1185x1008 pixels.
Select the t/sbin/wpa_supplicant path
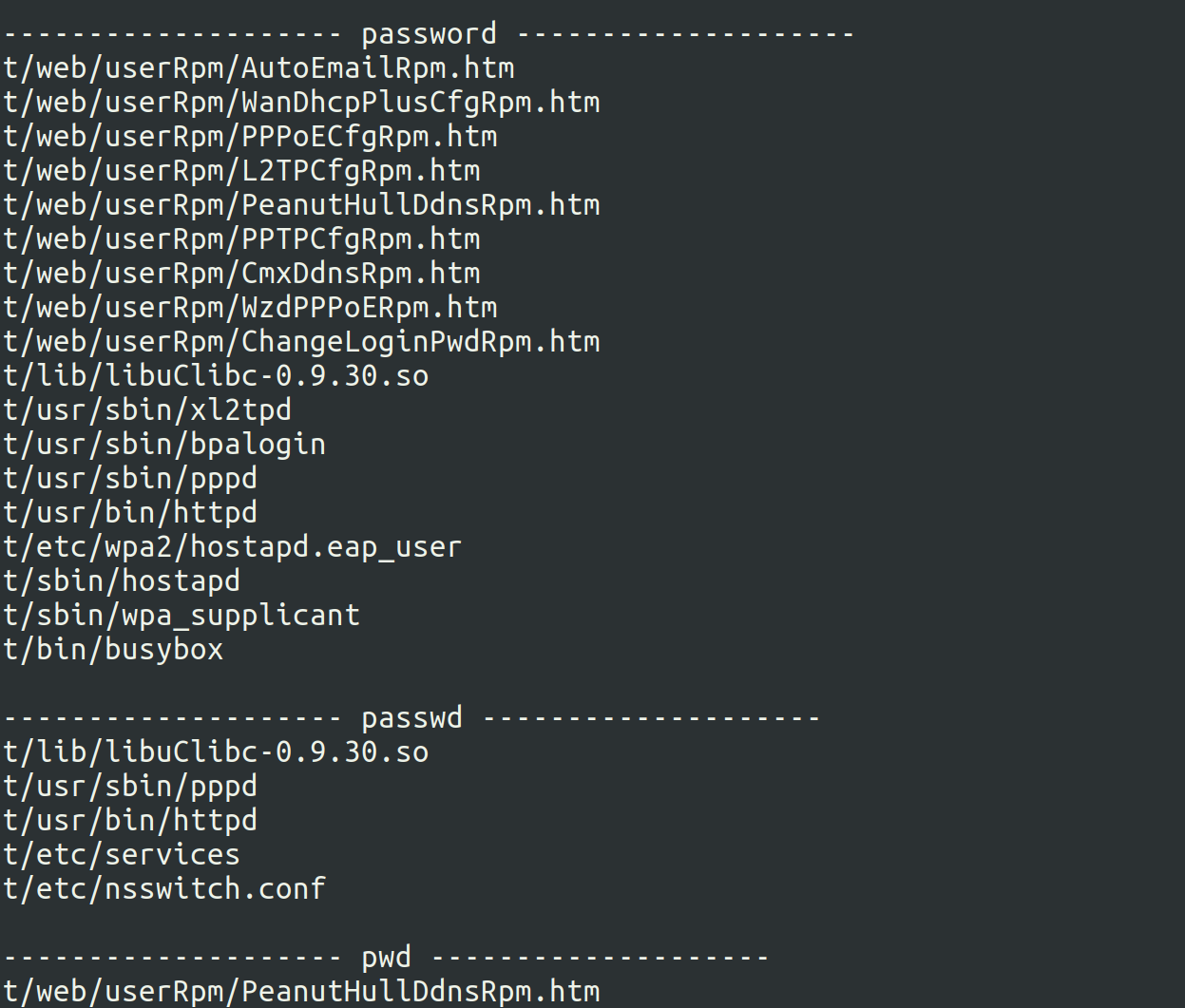182,616
